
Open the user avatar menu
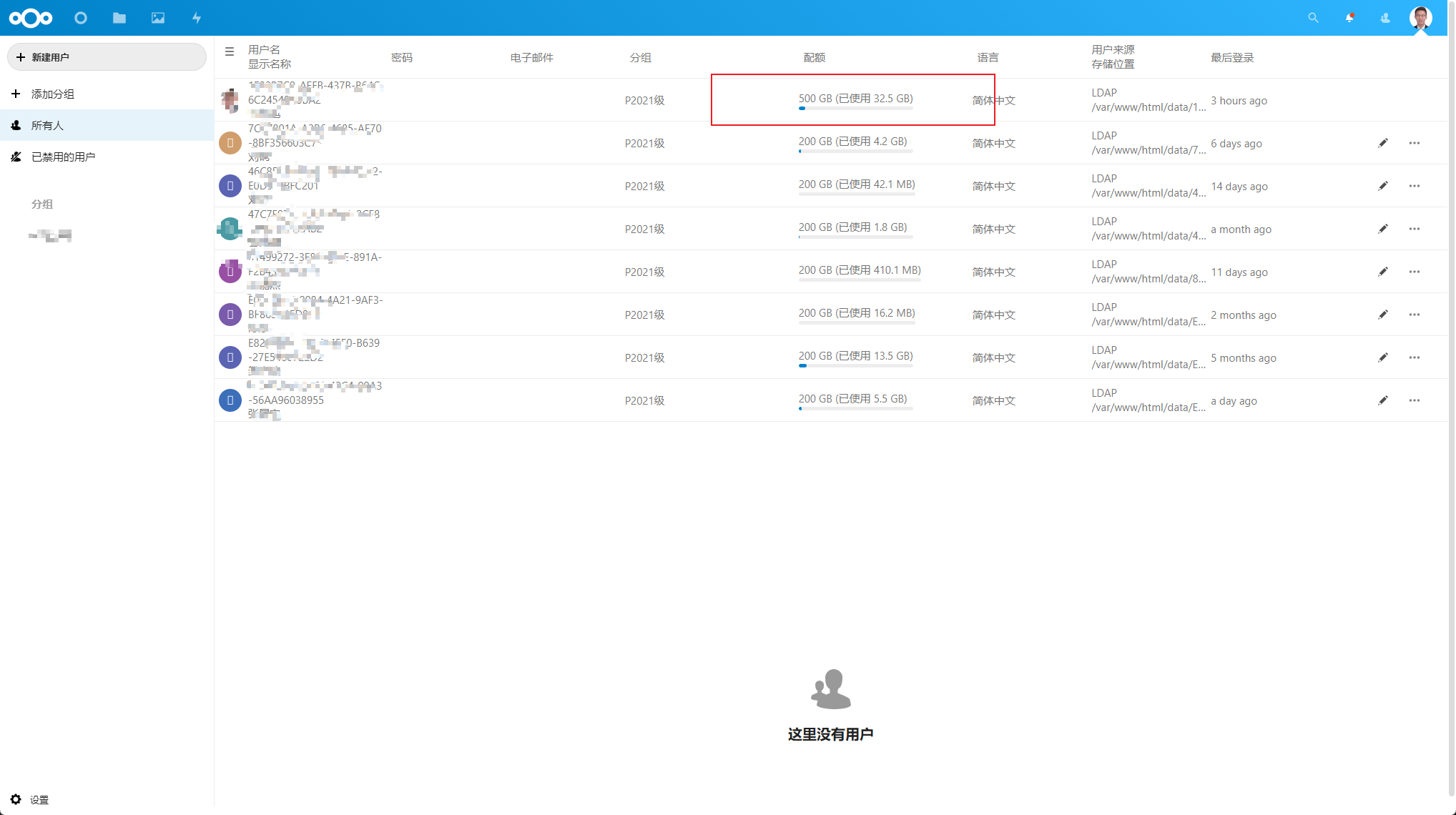tap(1420, 18)
